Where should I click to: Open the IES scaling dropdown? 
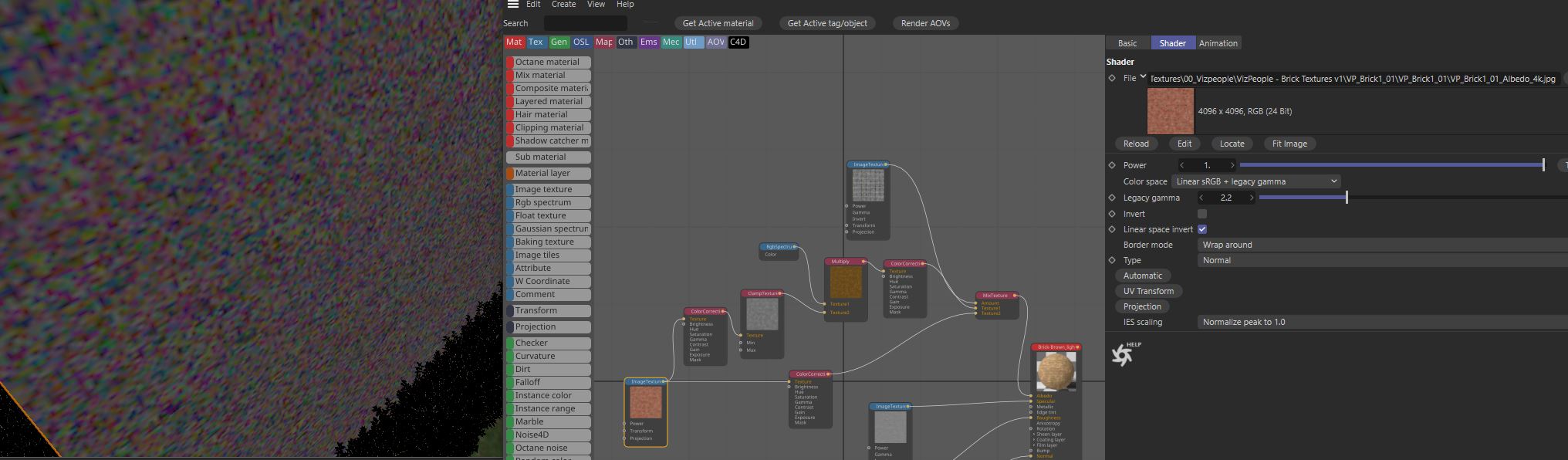(x=1382, y=322)
